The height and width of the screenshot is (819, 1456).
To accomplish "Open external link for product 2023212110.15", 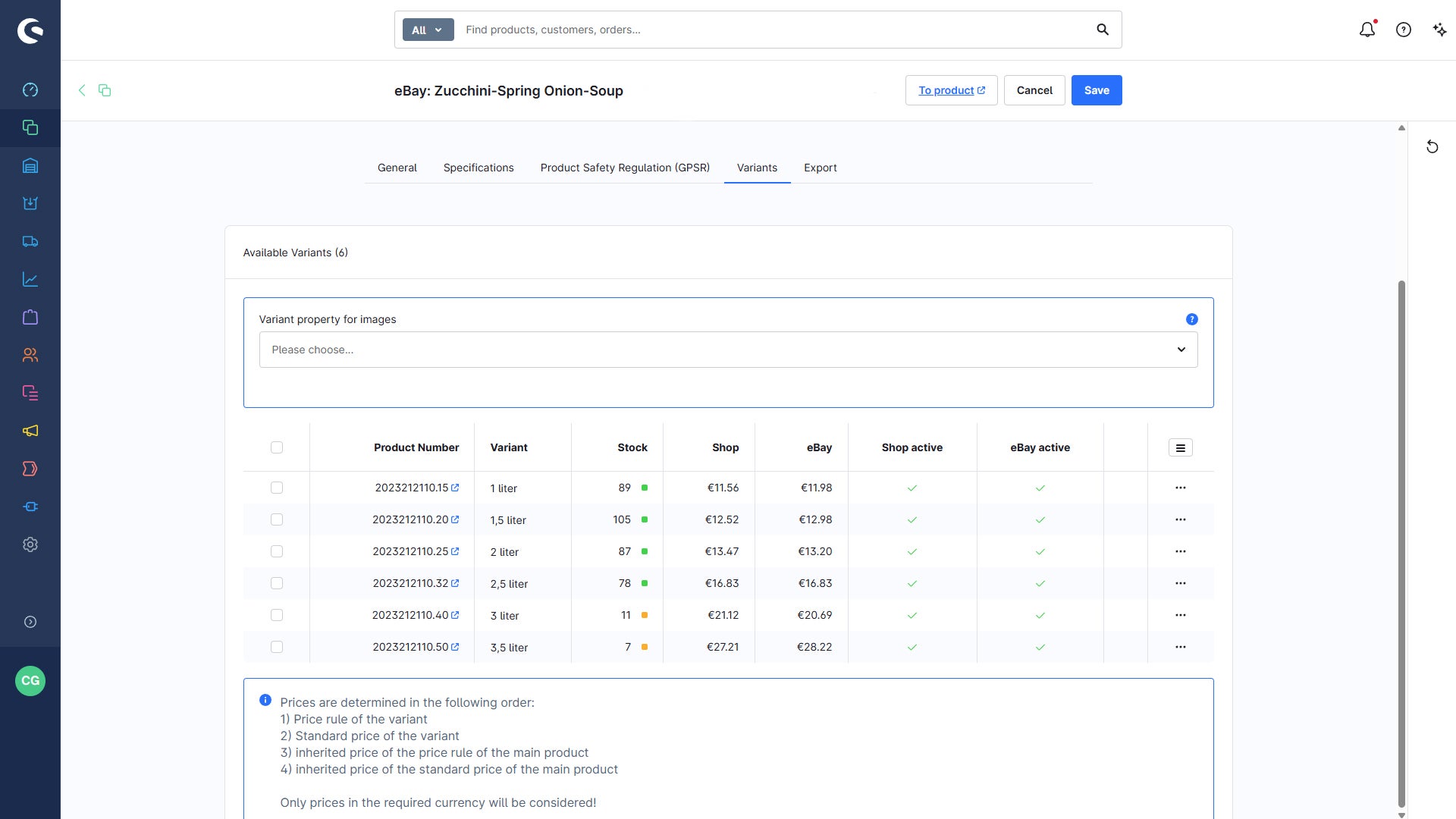I will (x=455, y=488).
